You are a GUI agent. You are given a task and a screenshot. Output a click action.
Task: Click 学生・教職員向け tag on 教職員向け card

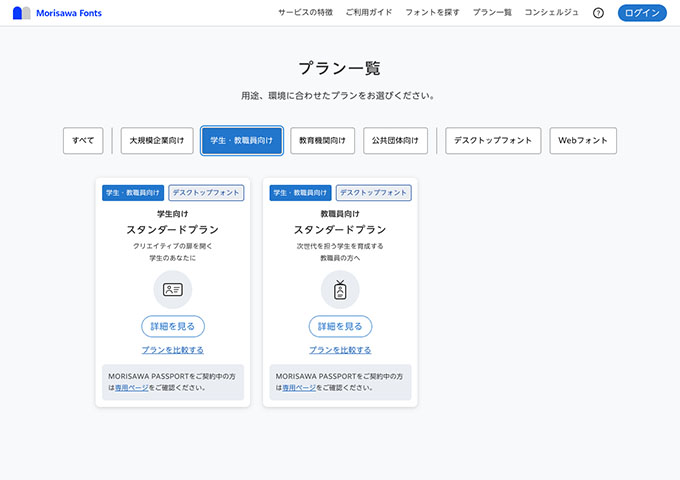point(300,193)
